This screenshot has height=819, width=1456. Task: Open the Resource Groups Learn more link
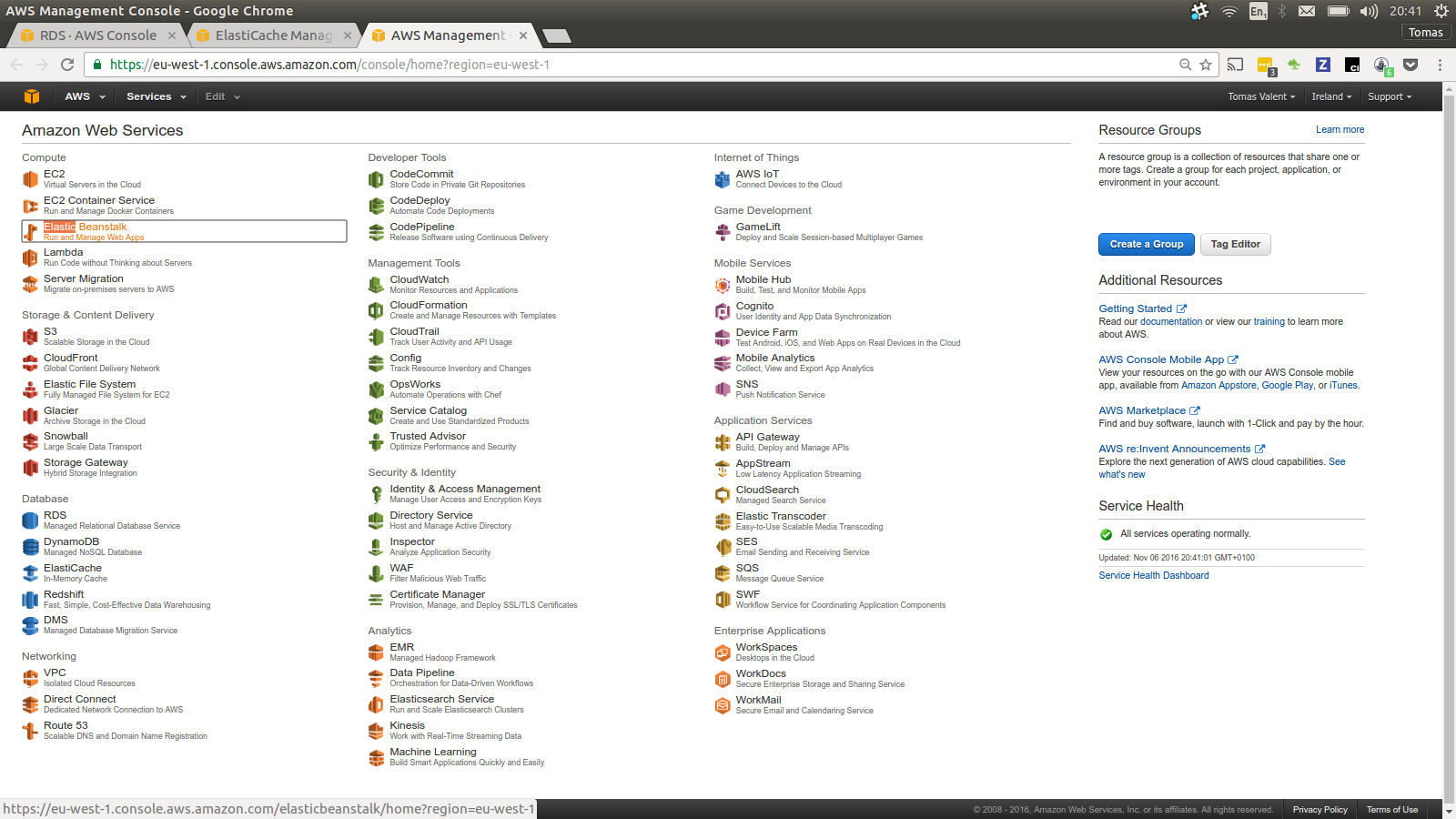pos(1340,129)
